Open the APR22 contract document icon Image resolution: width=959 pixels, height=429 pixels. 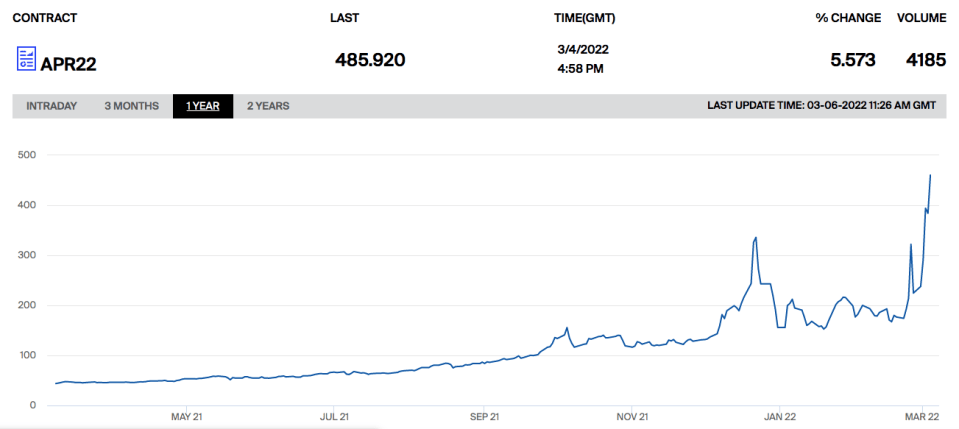tap(26, 59)
